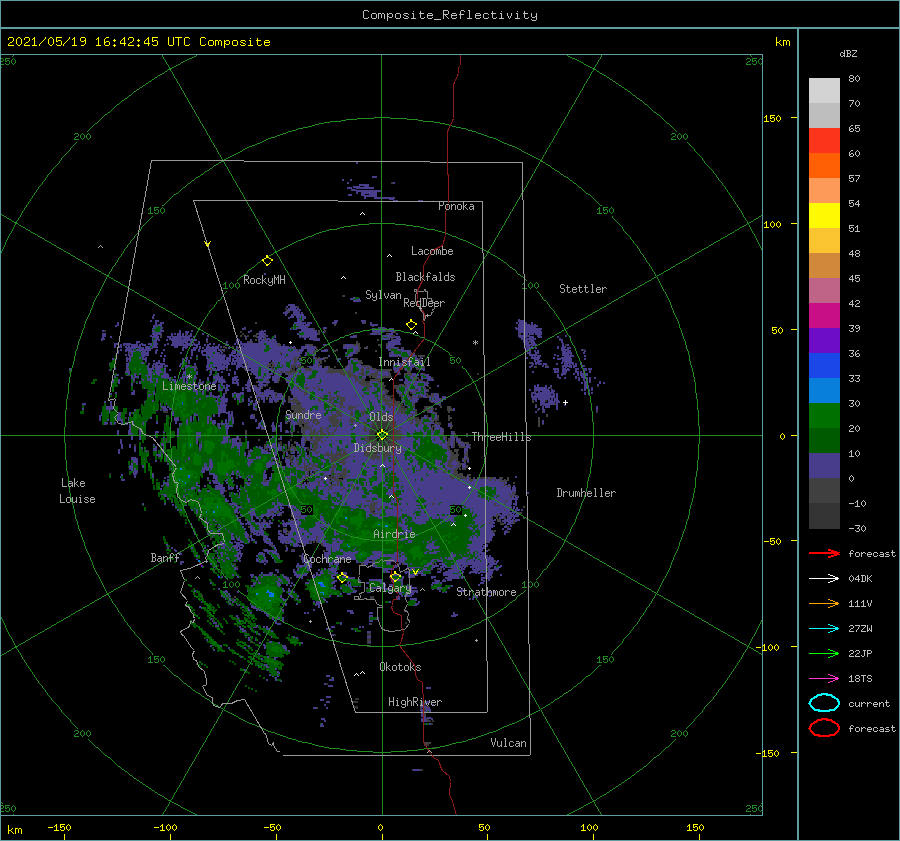The width and height of the screenshot is (900, 841).
Task: Click the bright yellow 51–54 dBZ swatch
Action: 824,216
